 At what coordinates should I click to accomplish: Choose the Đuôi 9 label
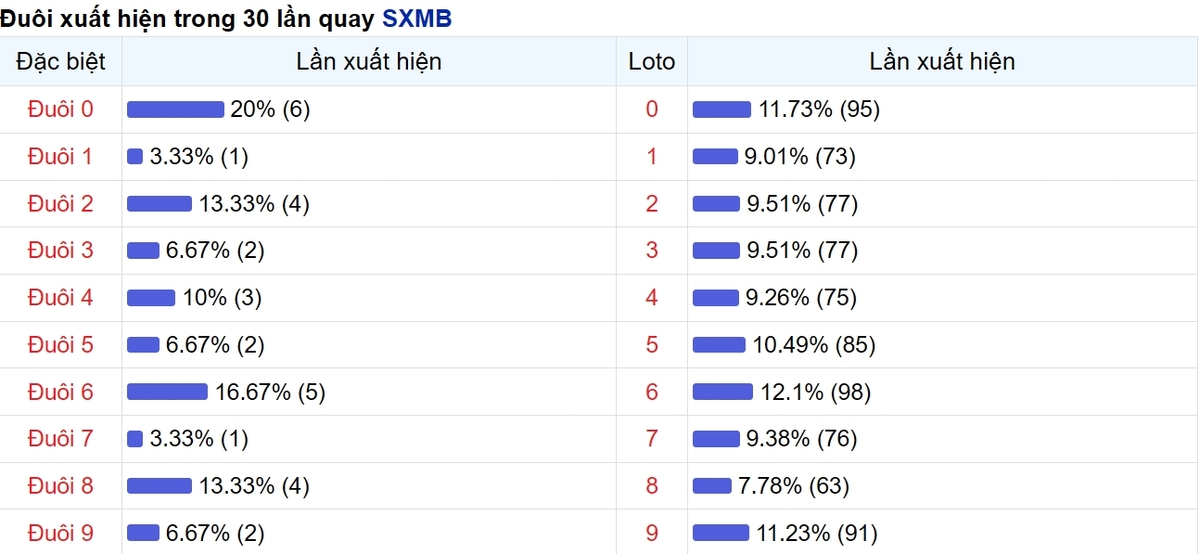61,533
